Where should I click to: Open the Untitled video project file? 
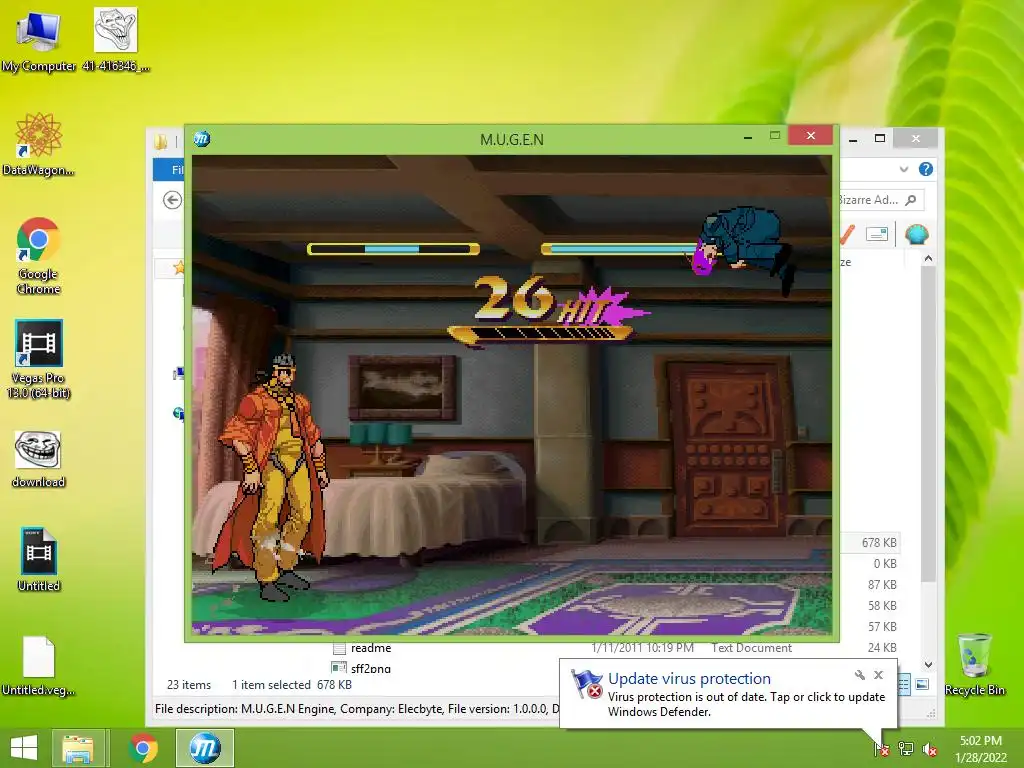pyautogui.click(x=38, y=559)
